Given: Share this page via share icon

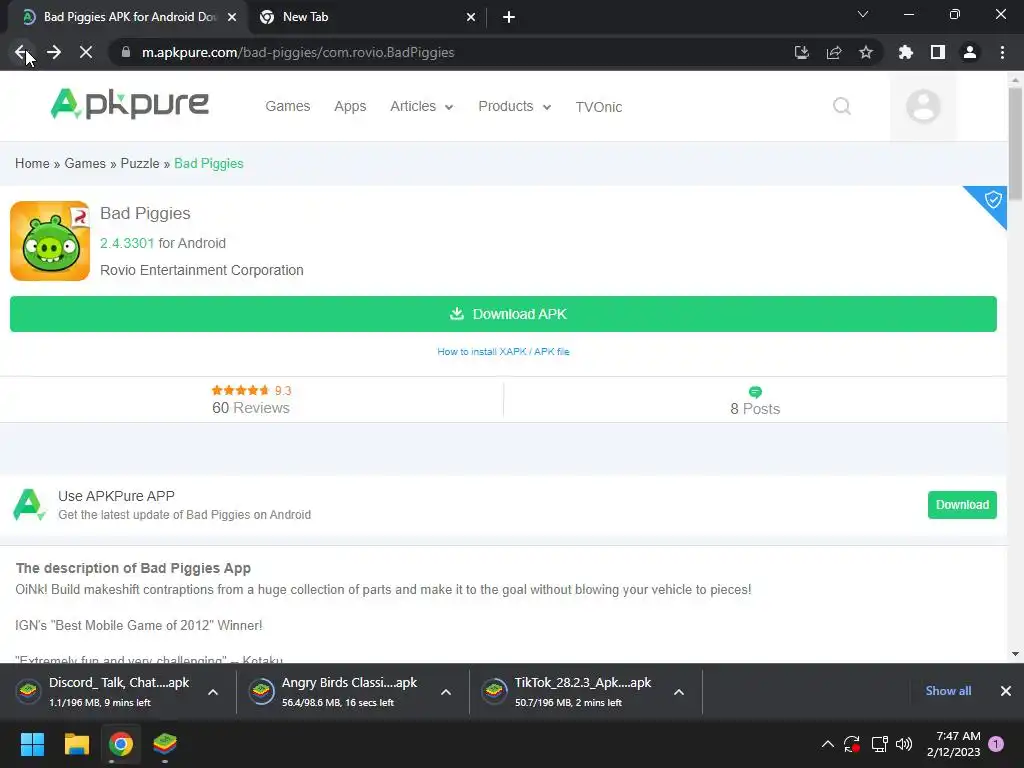Looking at the screenshot, I should point(834,52).
